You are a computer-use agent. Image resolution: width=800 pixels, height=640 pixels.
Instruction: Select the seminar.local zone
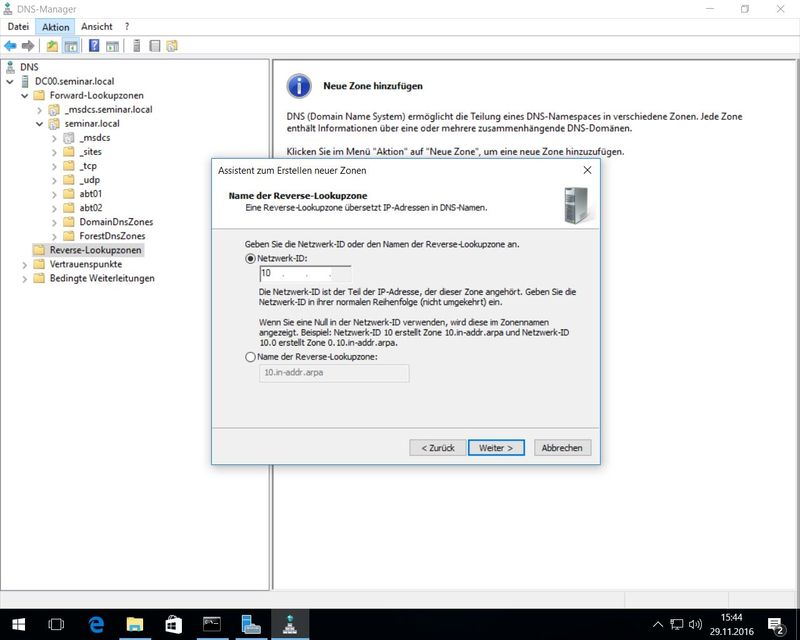pos(92,124)
